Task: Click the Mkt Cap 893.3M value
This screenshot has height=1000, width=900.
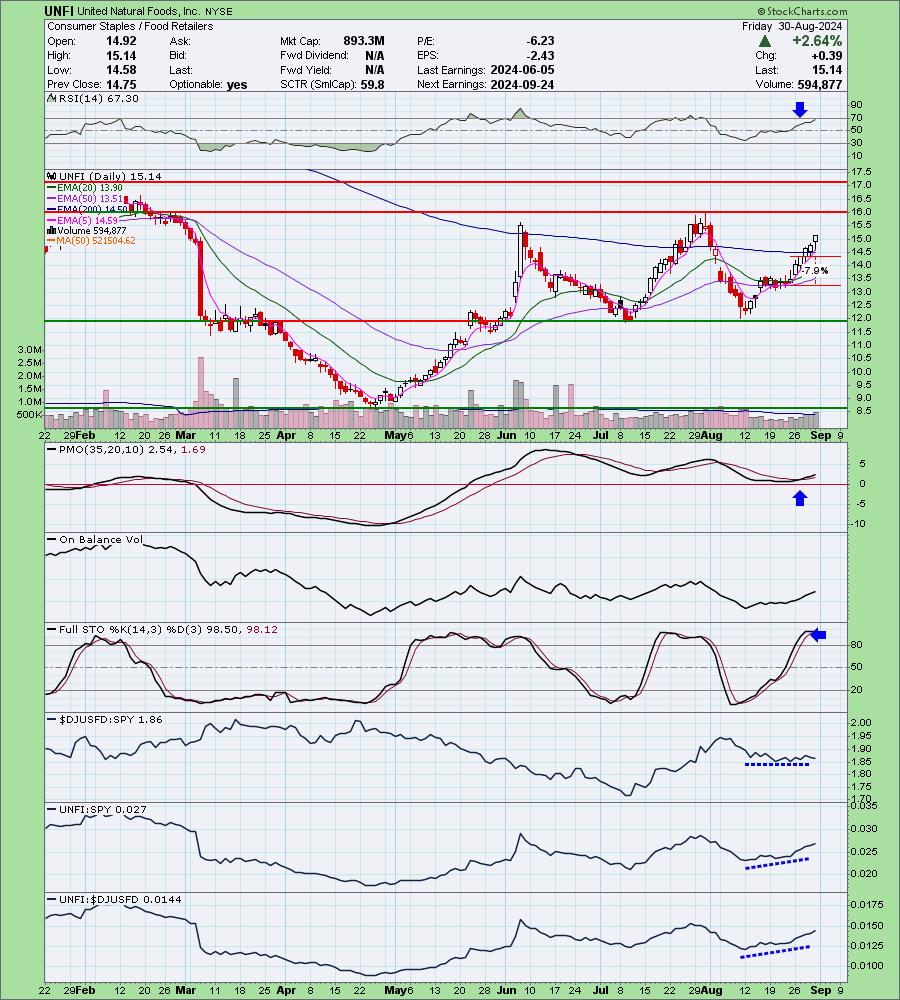Action: pyautogui.click(x=364, y=41)
